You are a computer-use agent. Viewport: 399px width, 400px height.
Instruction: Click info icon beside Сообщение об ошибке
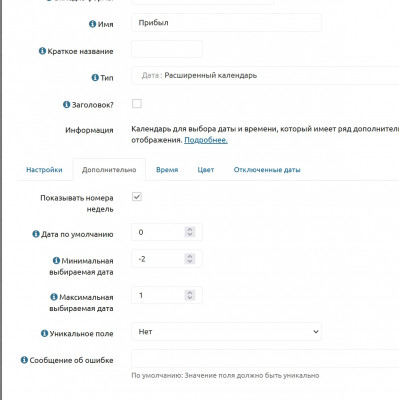pos(24,360)
